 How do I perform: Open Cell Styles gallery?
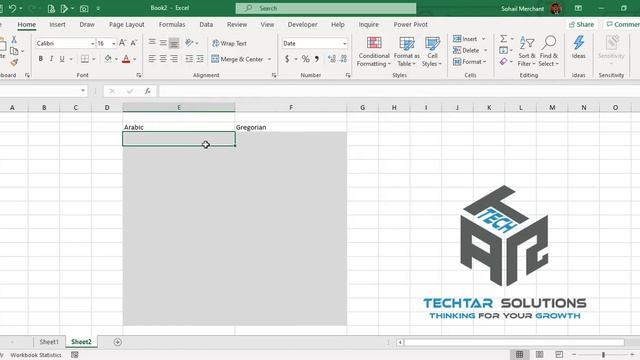(x=432, y=51)
